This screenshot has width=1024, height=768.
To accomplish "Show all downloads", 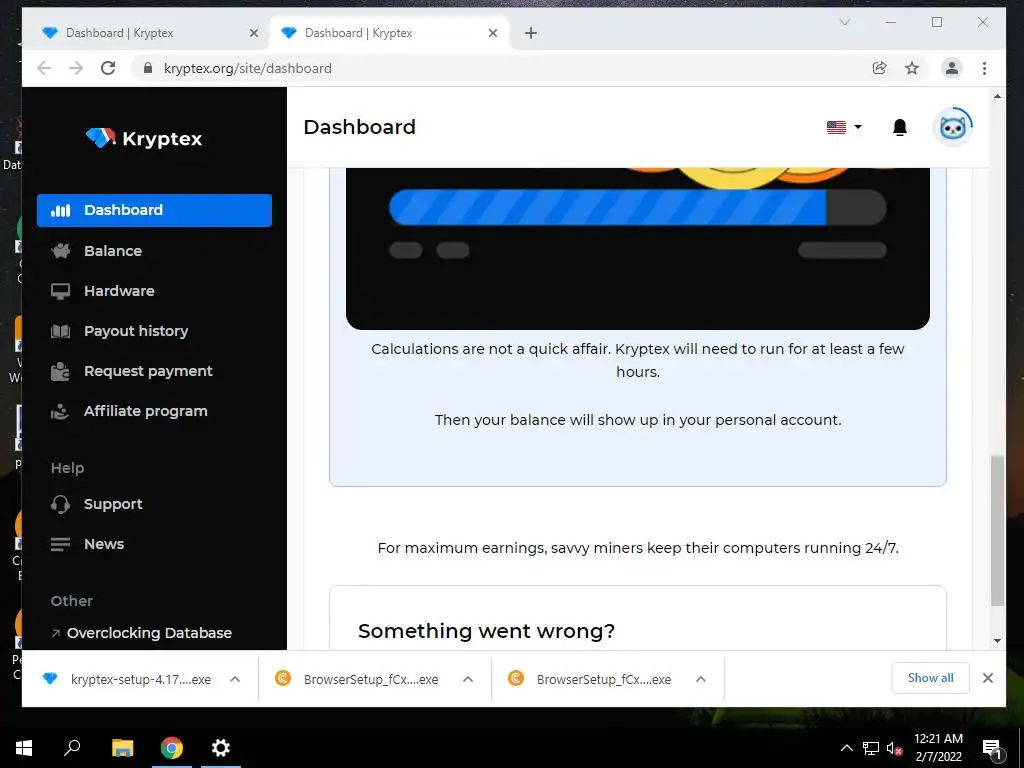I will tap(931, 678).
